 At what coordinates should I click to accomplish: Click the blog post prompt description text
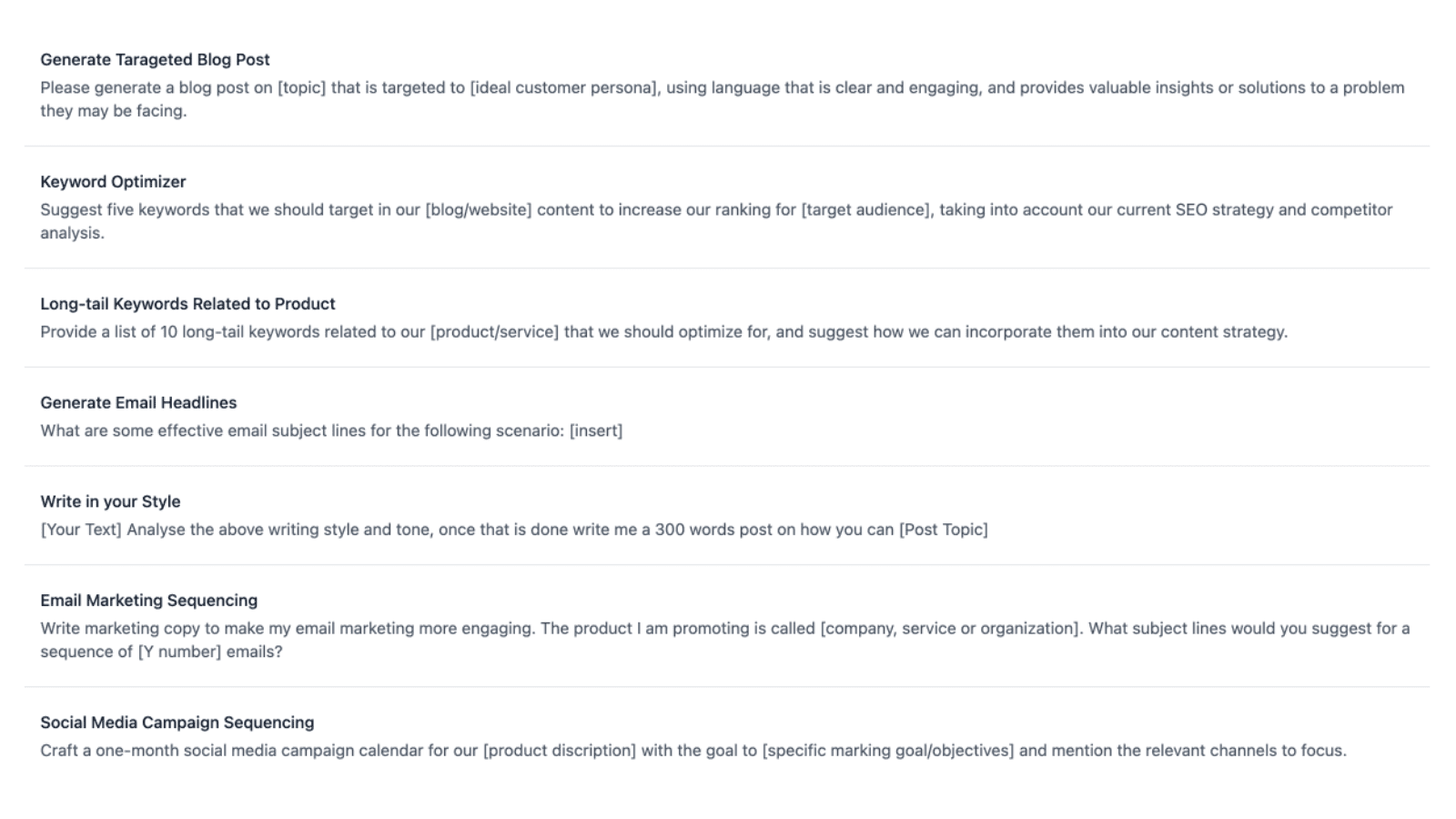(x=723, y=99)
